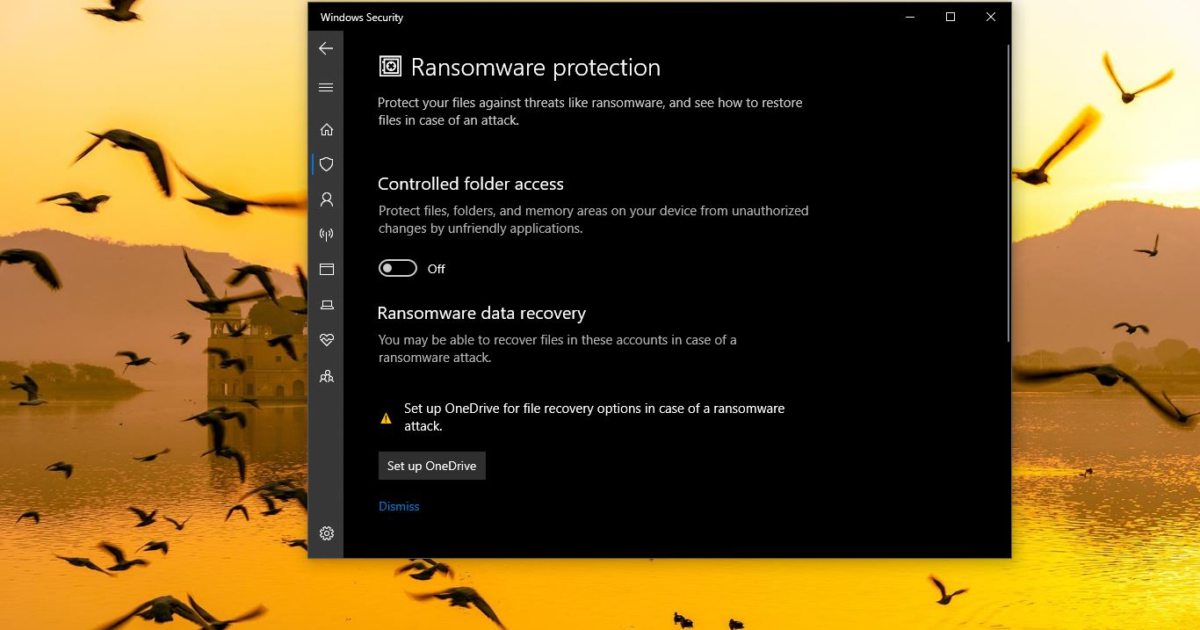The image size is (1200, 630).
Task: Enable the Off switch under Controlled folder access
Action: click(x=397, y=268)
